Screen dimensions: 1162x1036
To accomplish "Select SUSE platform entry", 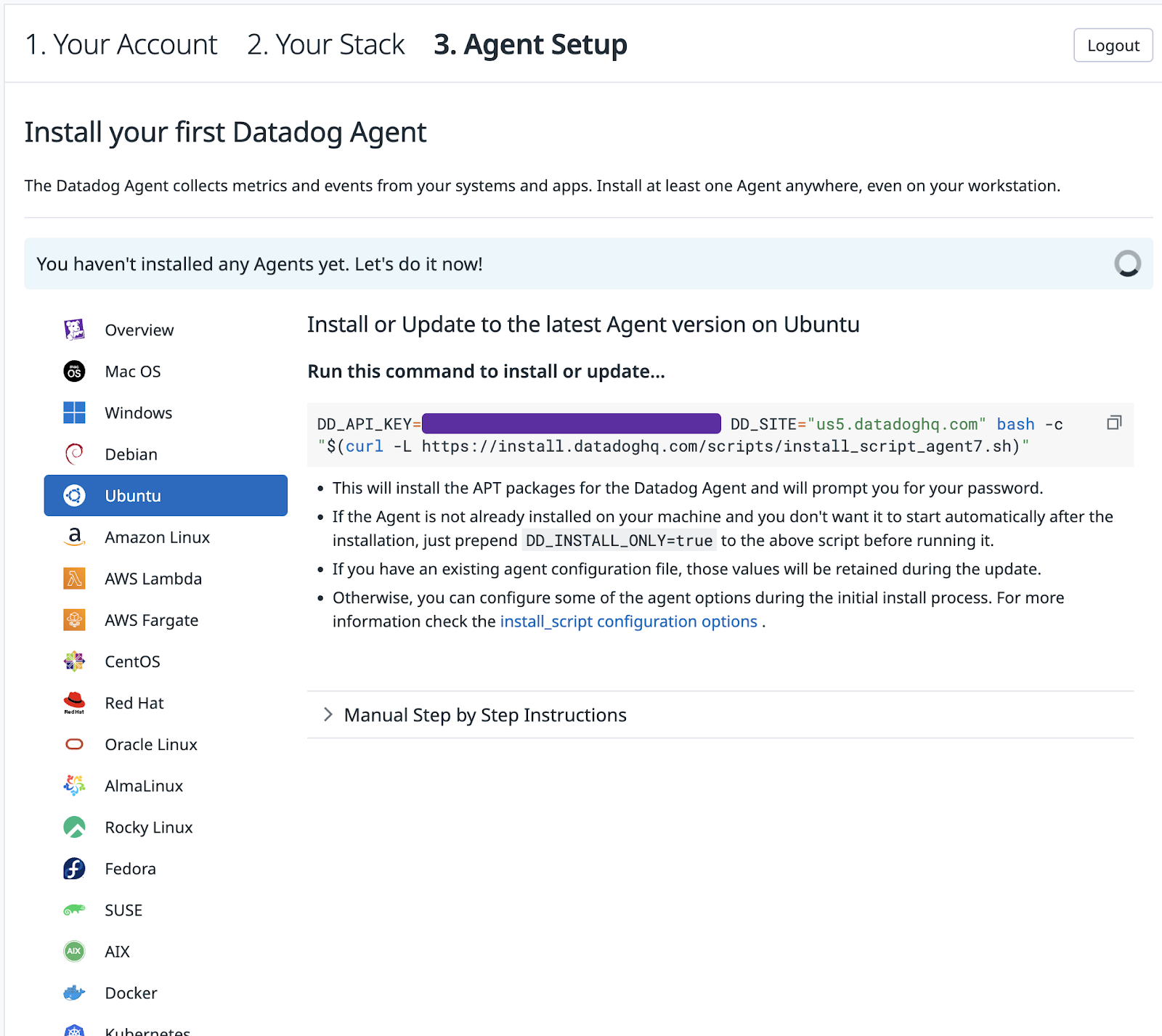I will pyautogui.click(x=166, y=910).
